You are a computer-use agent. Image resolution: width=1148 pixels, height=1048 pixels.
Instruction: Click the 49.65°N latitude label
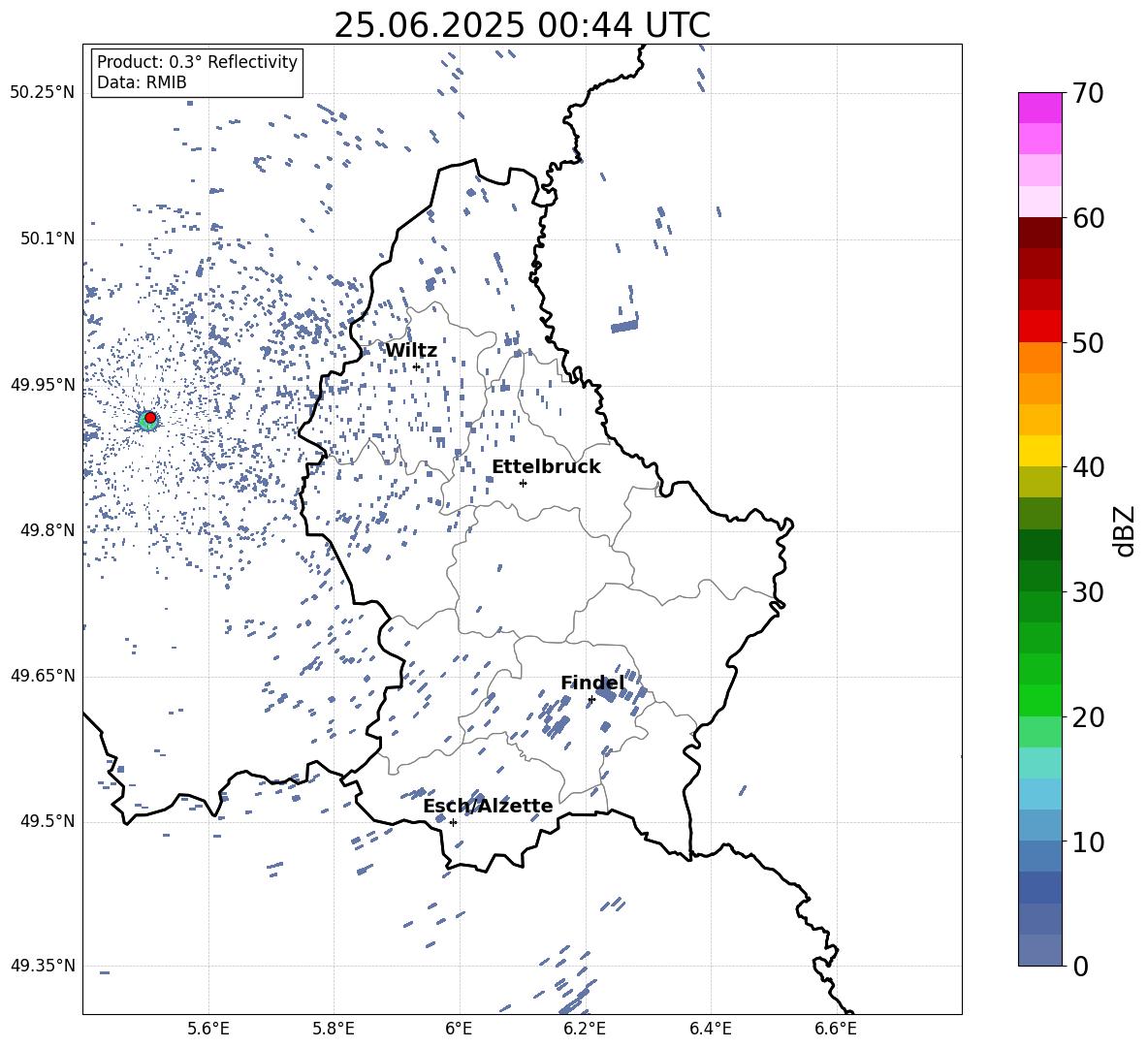pyautogui.click(x=43, y=675)
